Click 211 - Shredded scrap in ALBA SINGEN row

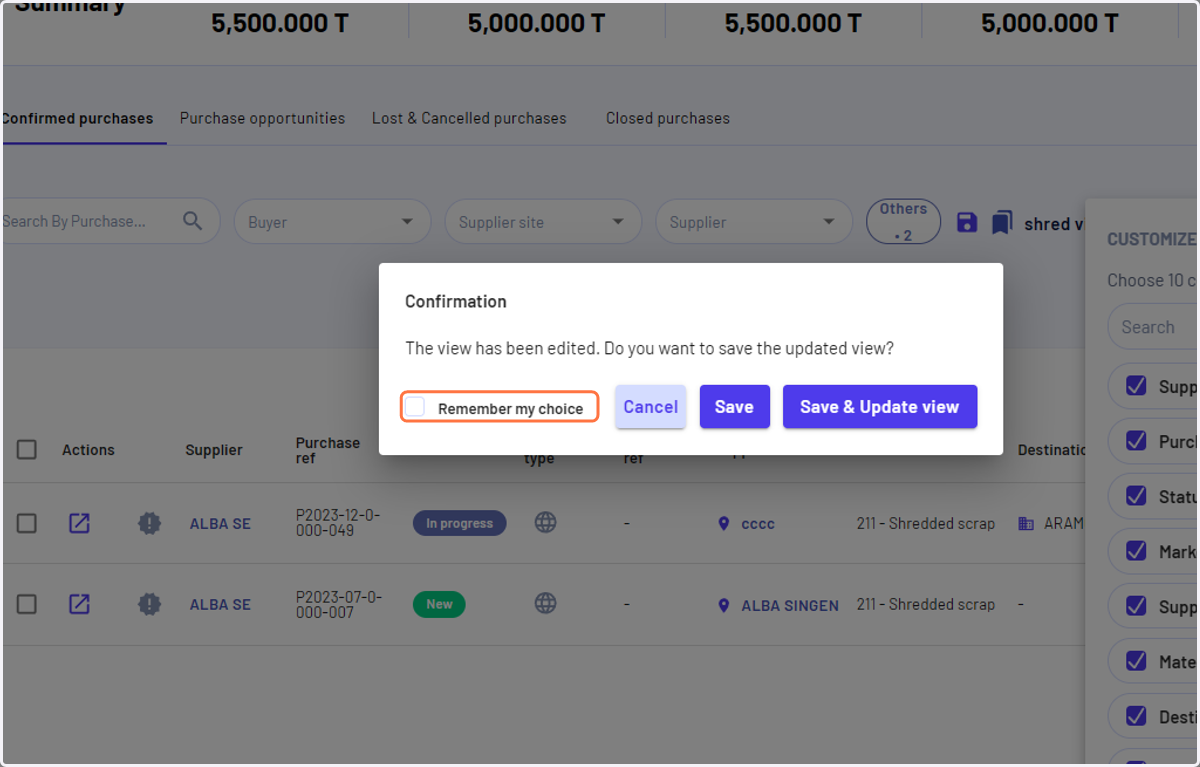pyautogui.click(x=926, y=605)
